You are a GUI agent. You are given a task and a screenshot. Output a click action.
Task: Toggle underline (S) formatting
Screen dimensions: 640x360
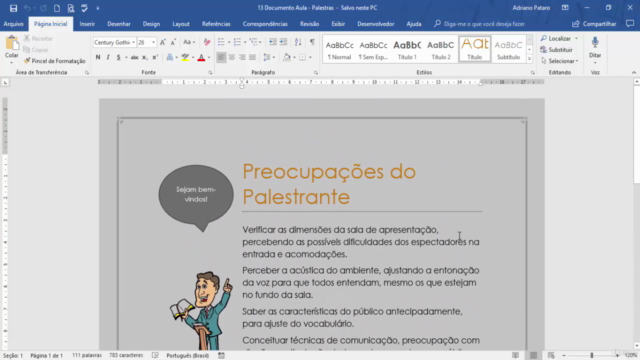pos(118,58)
